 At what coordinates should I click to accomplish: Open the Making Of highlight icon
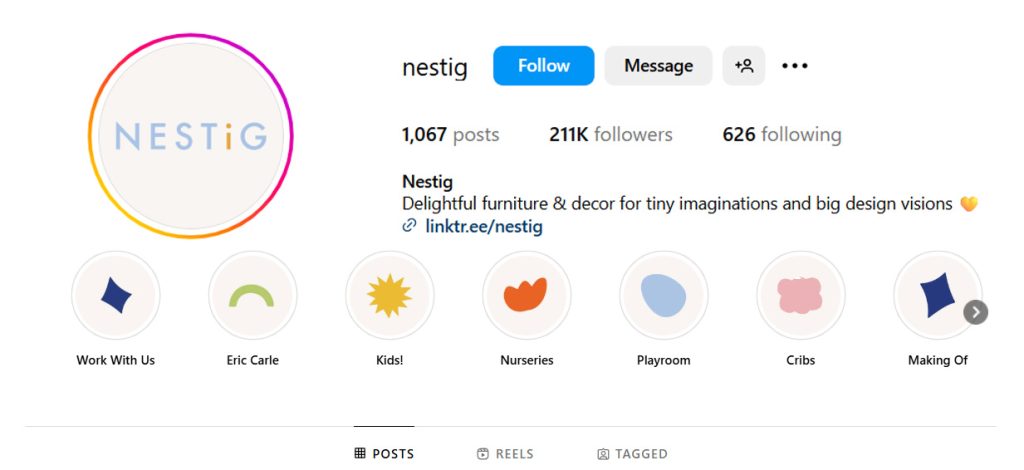936,295
